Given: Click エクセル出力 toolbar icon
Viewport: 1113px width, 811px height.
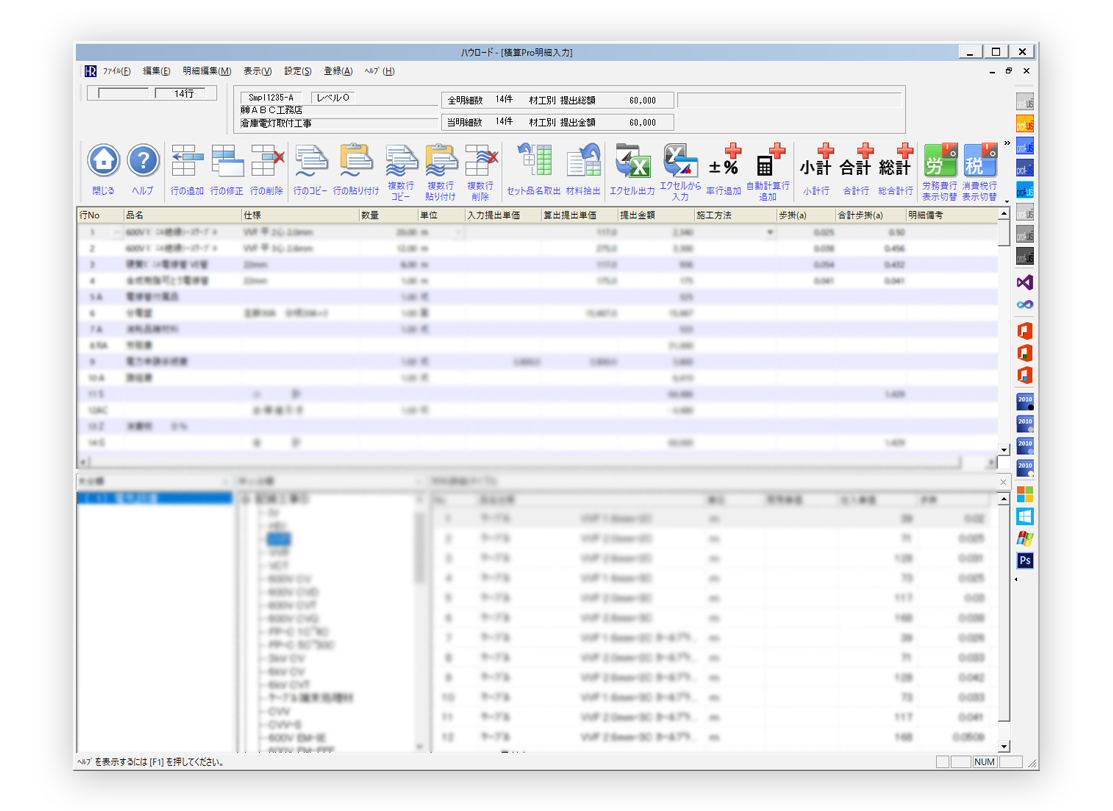Looking at the screenshot, I should click(x=632, y=162).
